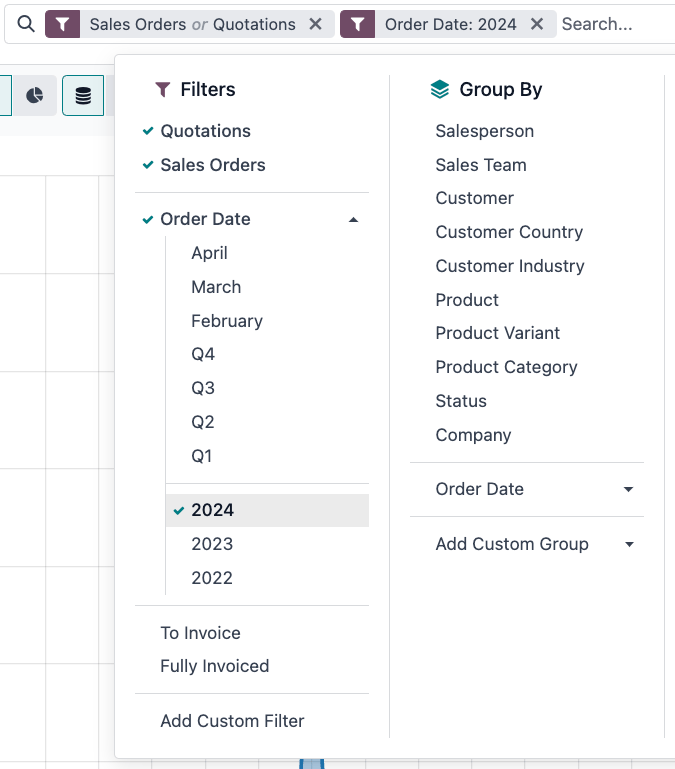
Task: Click the funnel icon on Sales Orders facet
Action: tap(62, 24)
